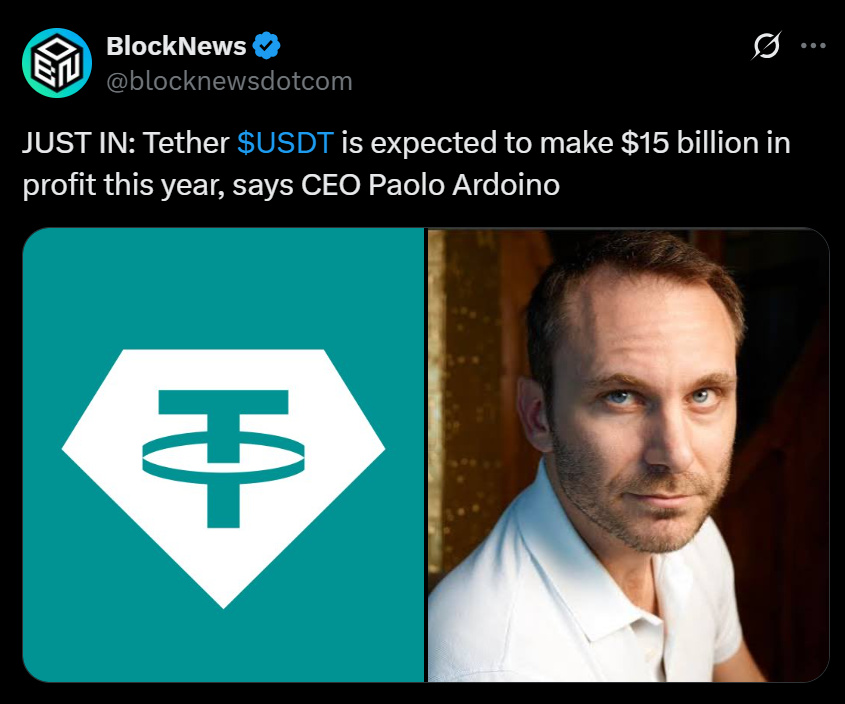Click the "is expected to make" text
845x704 pixels.
click(476, 143)
